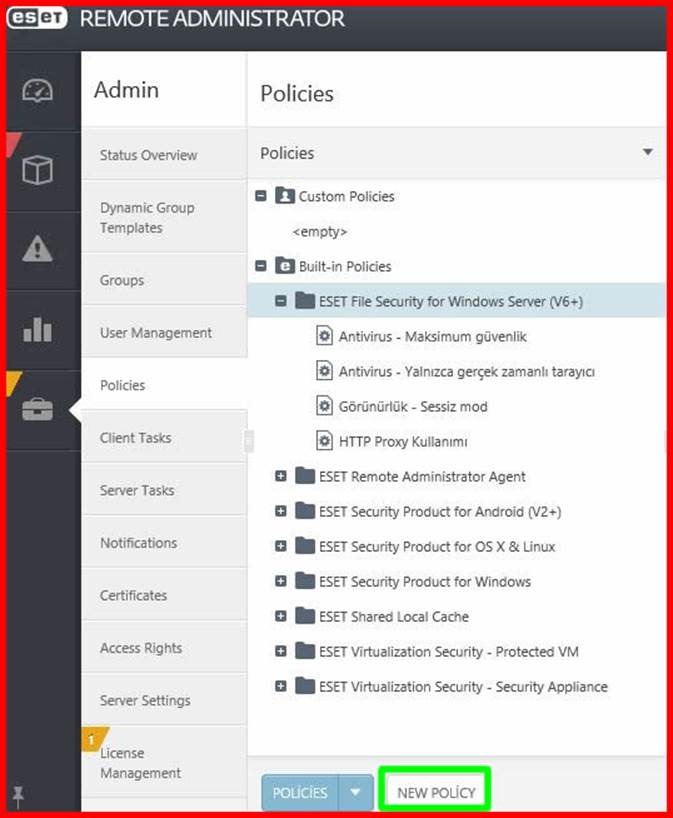Open the Threats warning triangle icon
The image size is (673, 818).
[38, 248]
